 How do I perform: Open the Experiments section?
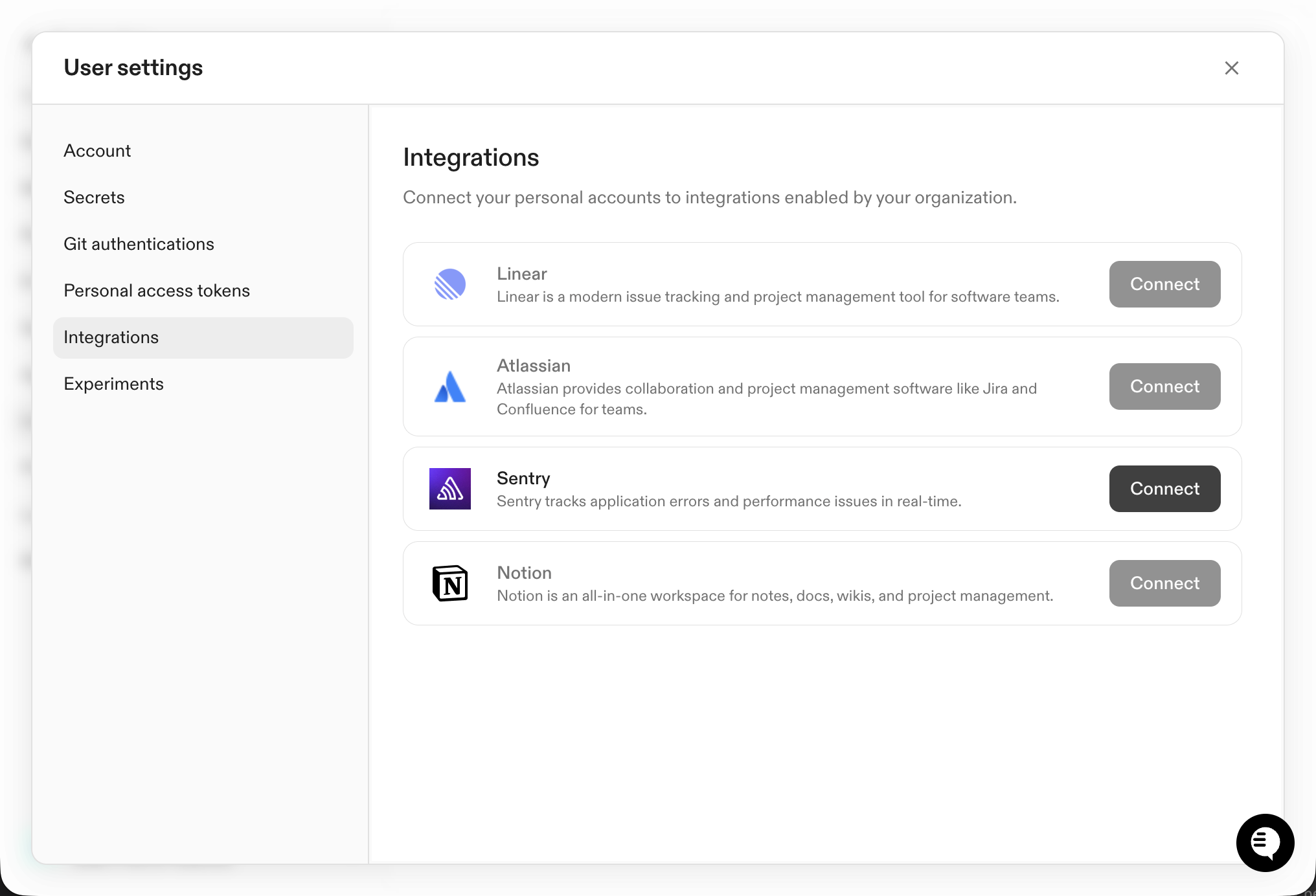[x=113, y=383]
